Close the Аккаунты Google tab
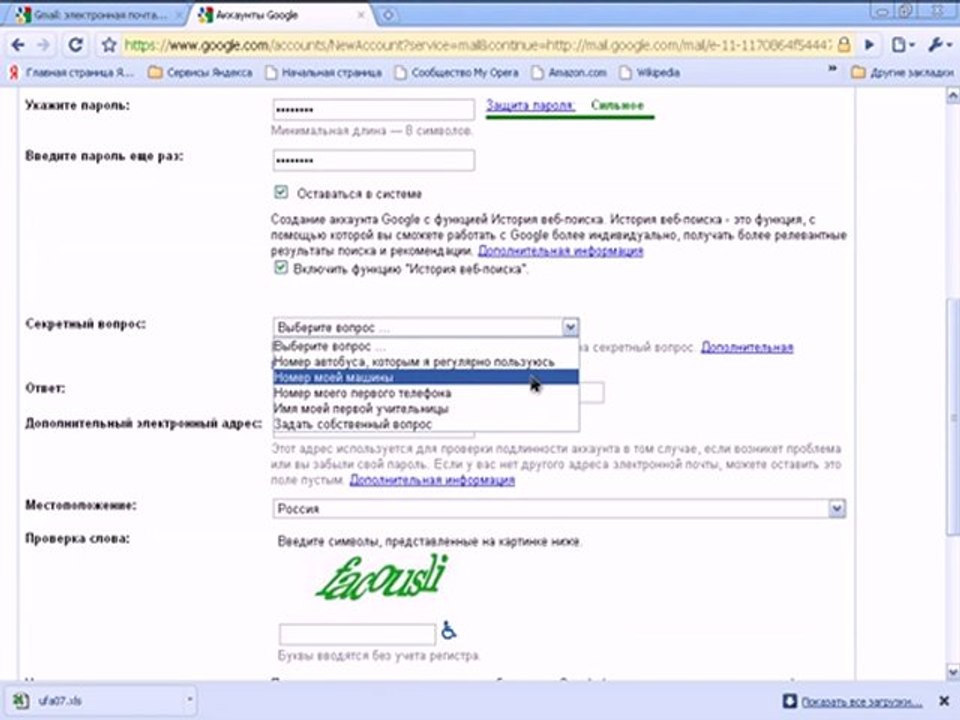The height and width of the screenshot is (720, 960). pos(361,15)
